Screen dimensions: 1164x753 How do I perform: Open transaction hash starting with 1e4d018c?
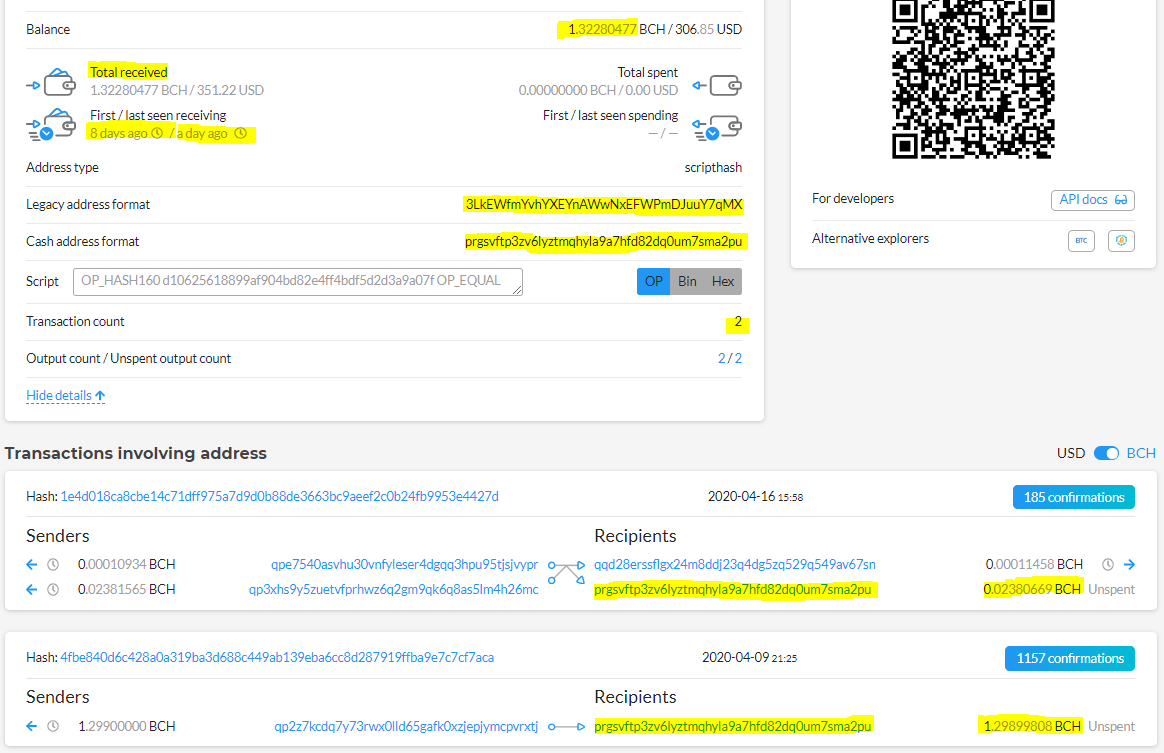pos(279,497)
